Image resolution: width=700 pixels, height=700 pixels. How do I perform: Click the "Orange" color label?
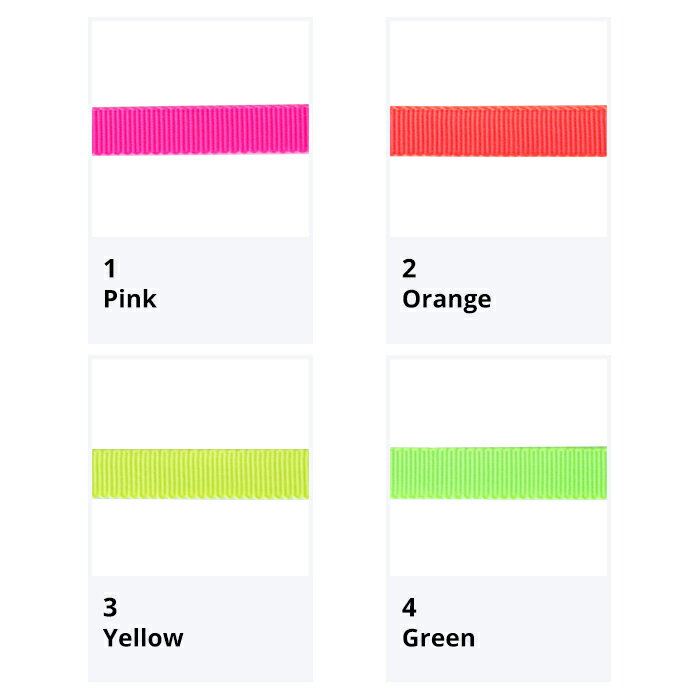coord(446,300)
